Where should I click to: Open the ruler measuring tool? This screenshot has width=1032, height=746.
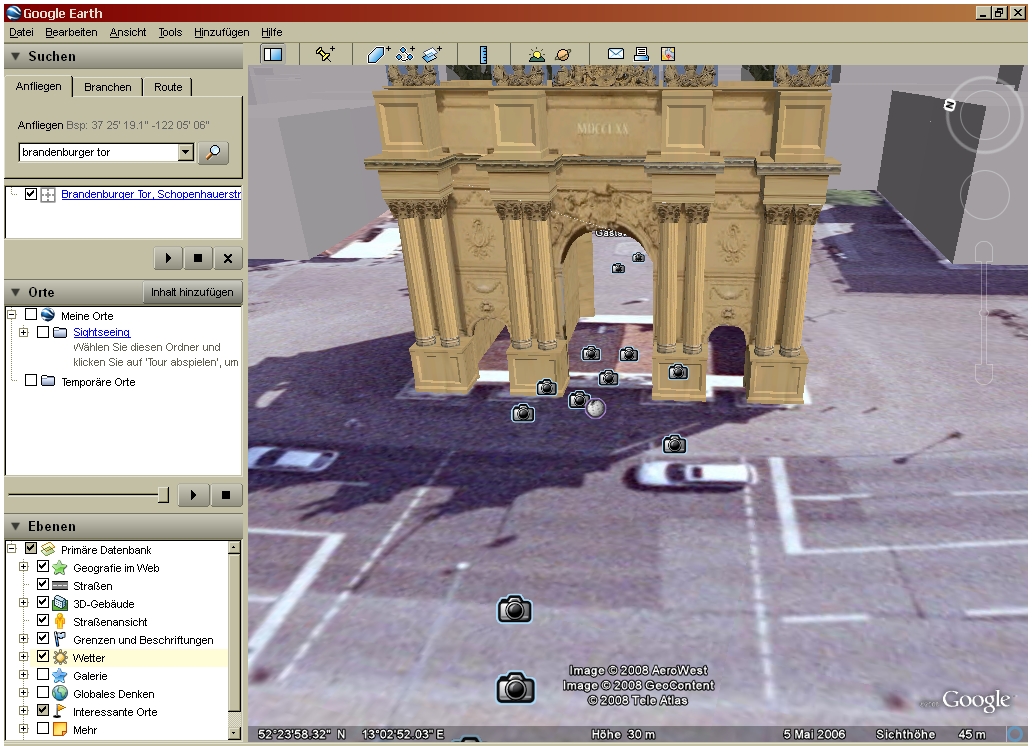click(x=484, y=54)
